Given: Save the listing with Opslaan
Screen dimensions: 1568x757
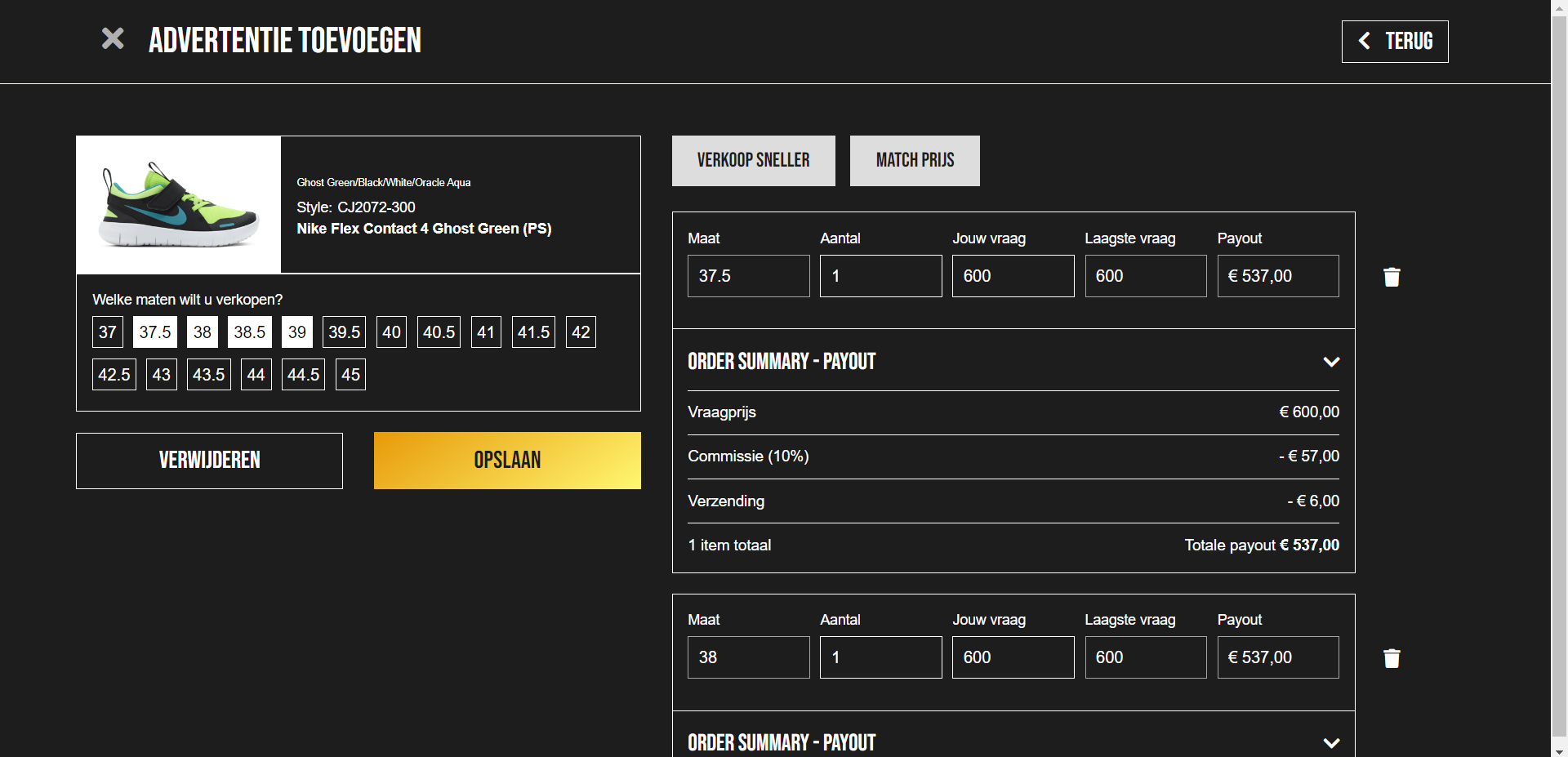Looking at the screenshot, I should pyautogui.click(x=507, y=461).
